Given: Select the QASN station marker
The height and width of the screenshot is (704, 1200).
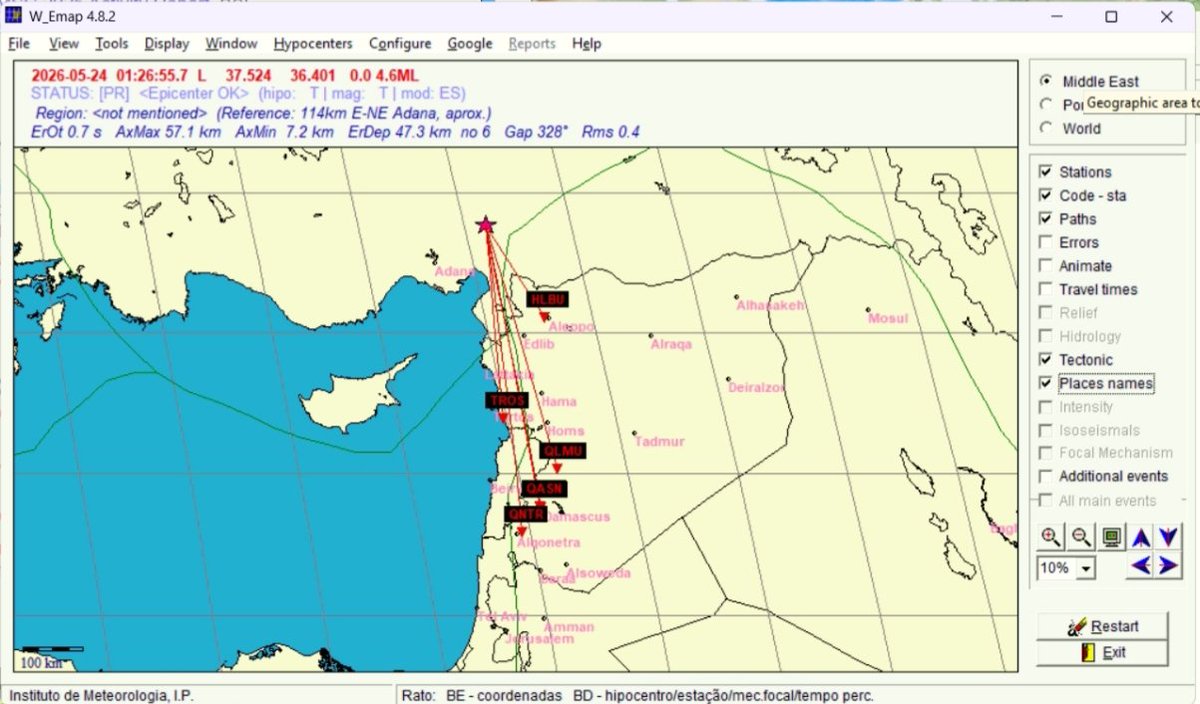Looking at the screenshot, I should [x=545, y=489].
